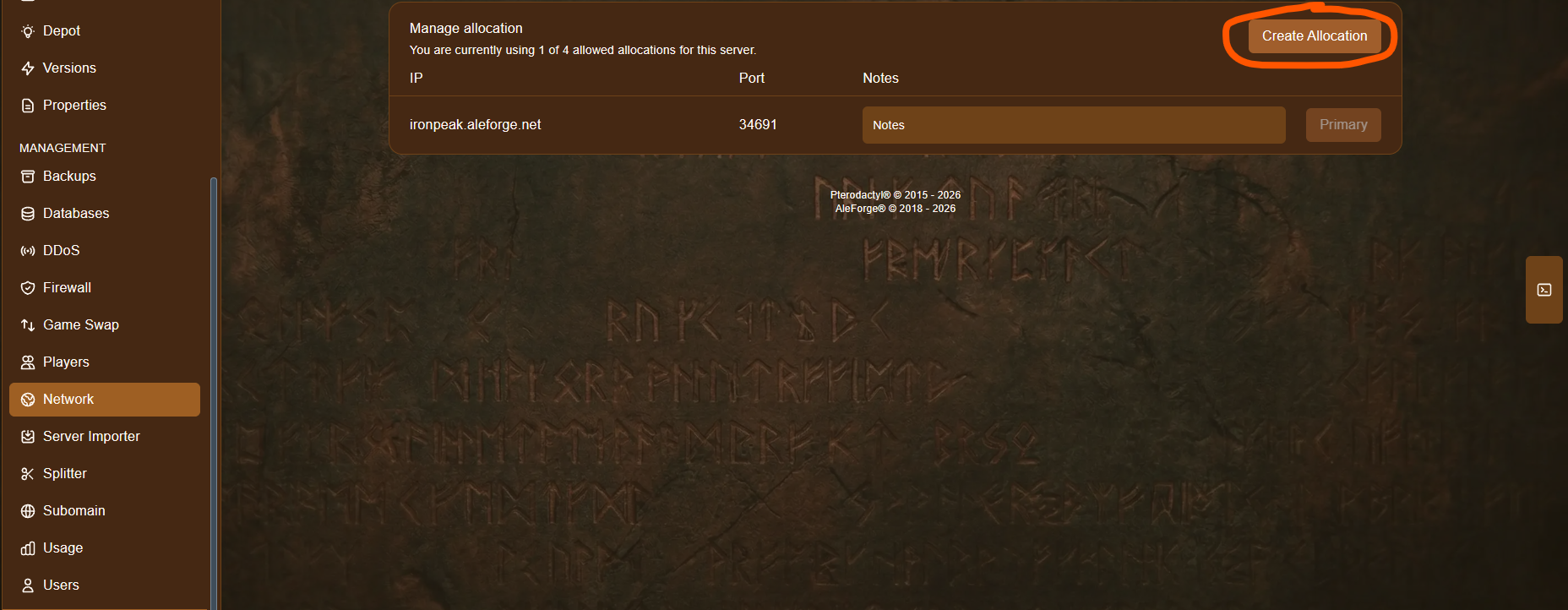Click the Backups archive icon

coord(28,177)
